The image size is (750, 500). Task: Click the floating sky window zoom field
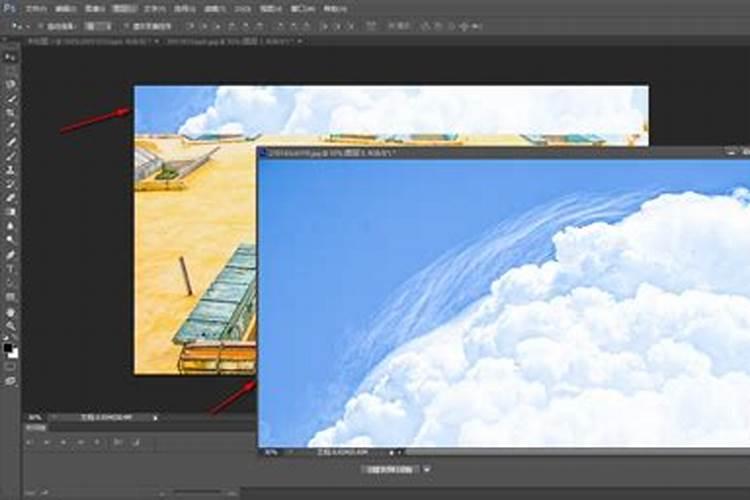coord(271,452)
